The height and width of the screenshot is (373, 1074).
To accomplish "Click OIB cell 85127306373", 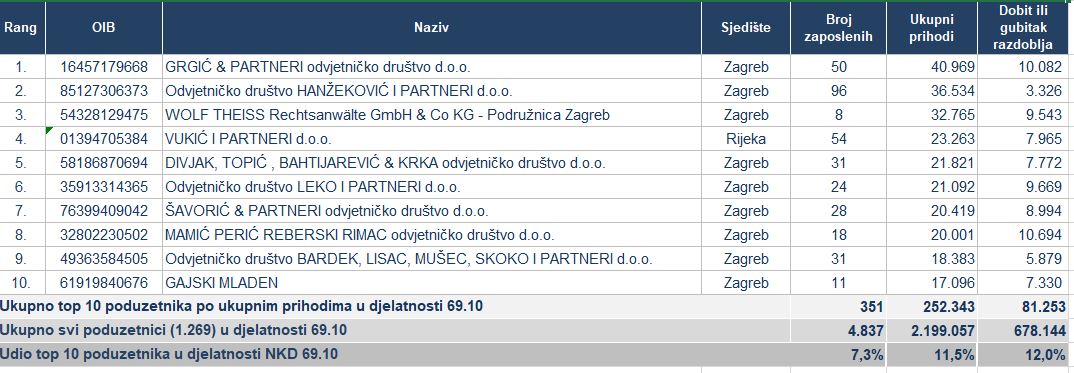I will (x=104, y=91).
